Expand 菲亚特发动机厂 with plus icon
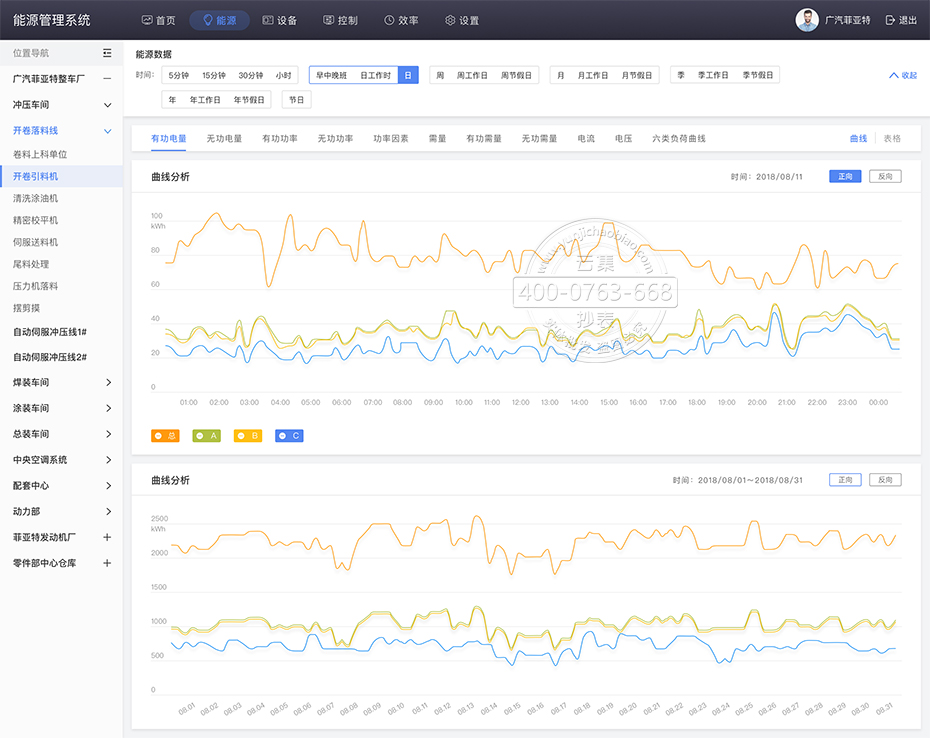The width and height of the screenshot is (930, 738). pyautogui.click(x=108, y=537)
